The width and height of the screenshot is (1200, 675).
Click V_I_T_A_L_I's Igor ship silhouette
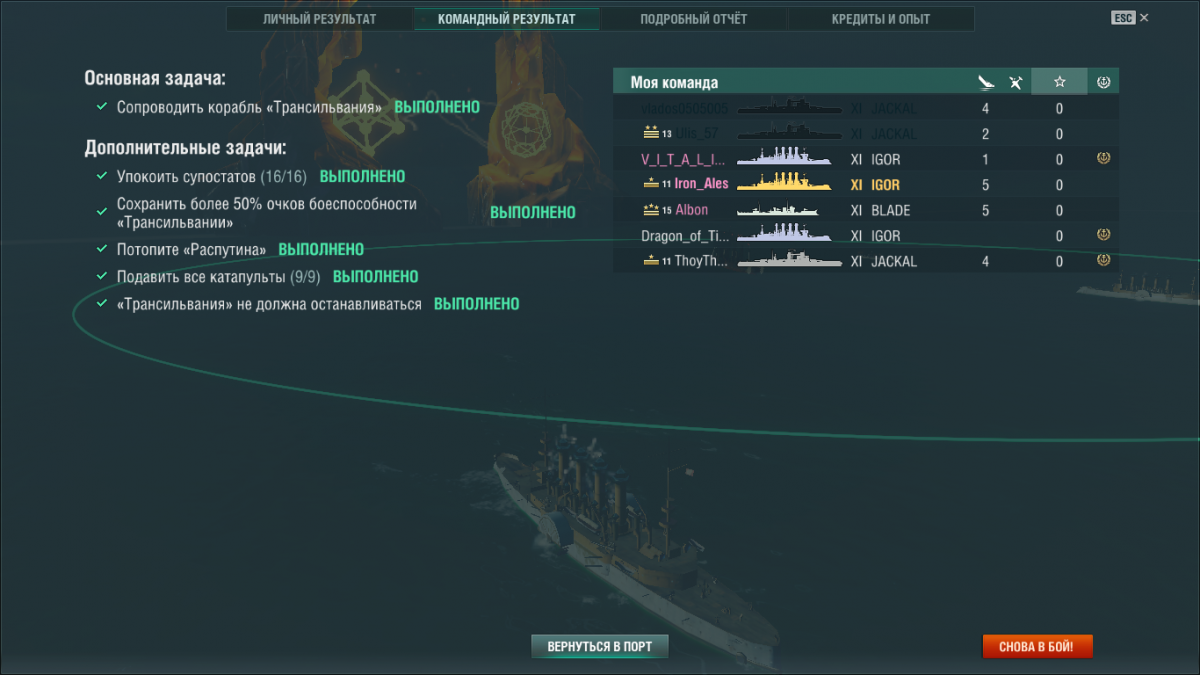click(x=785, y=158)
